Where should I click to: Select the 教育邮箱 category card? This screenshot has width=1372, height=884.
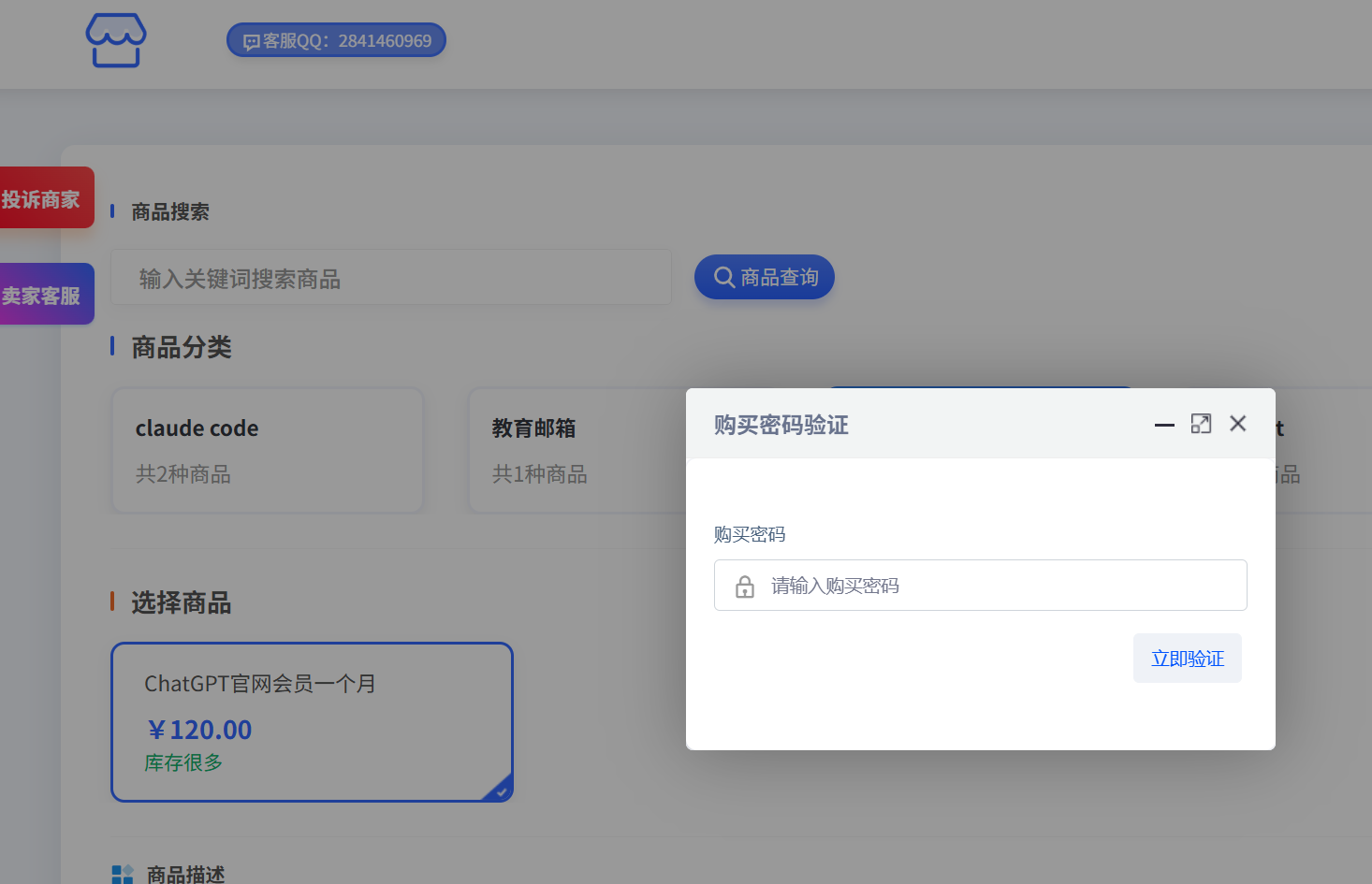(x=577, y=450)
